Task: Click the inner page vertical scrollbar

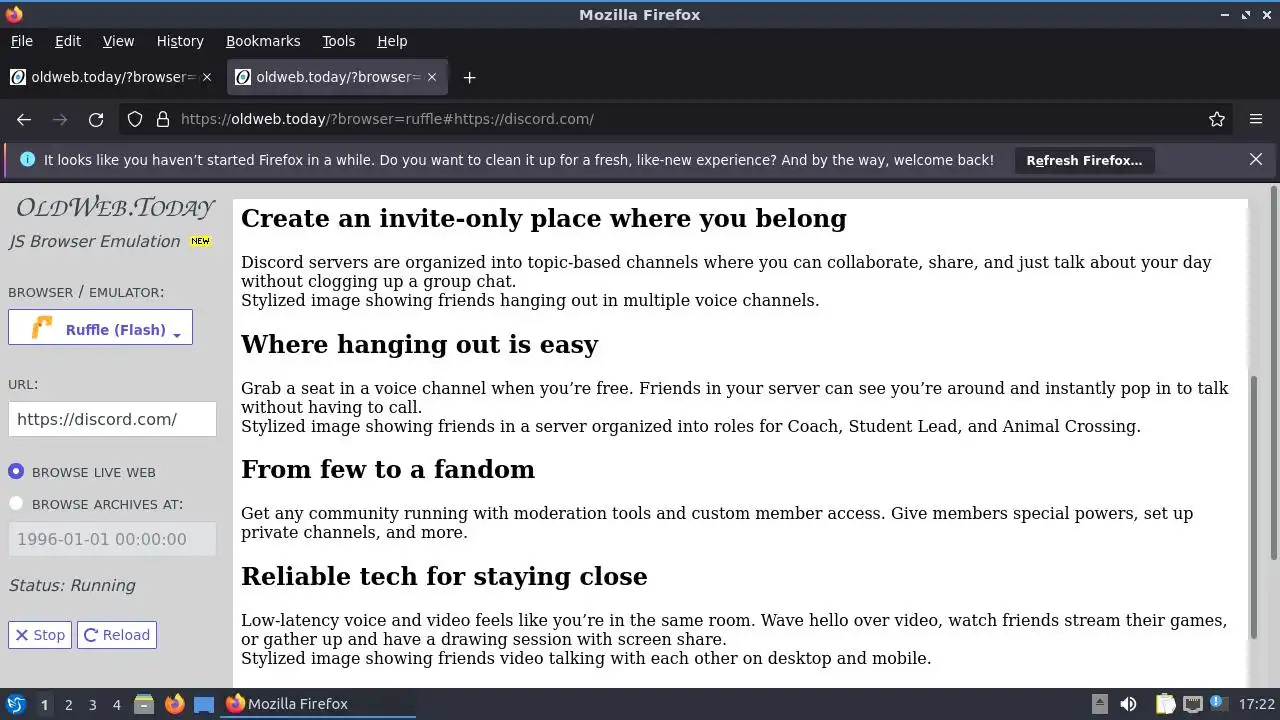Action: click(x=1253, y=508)
